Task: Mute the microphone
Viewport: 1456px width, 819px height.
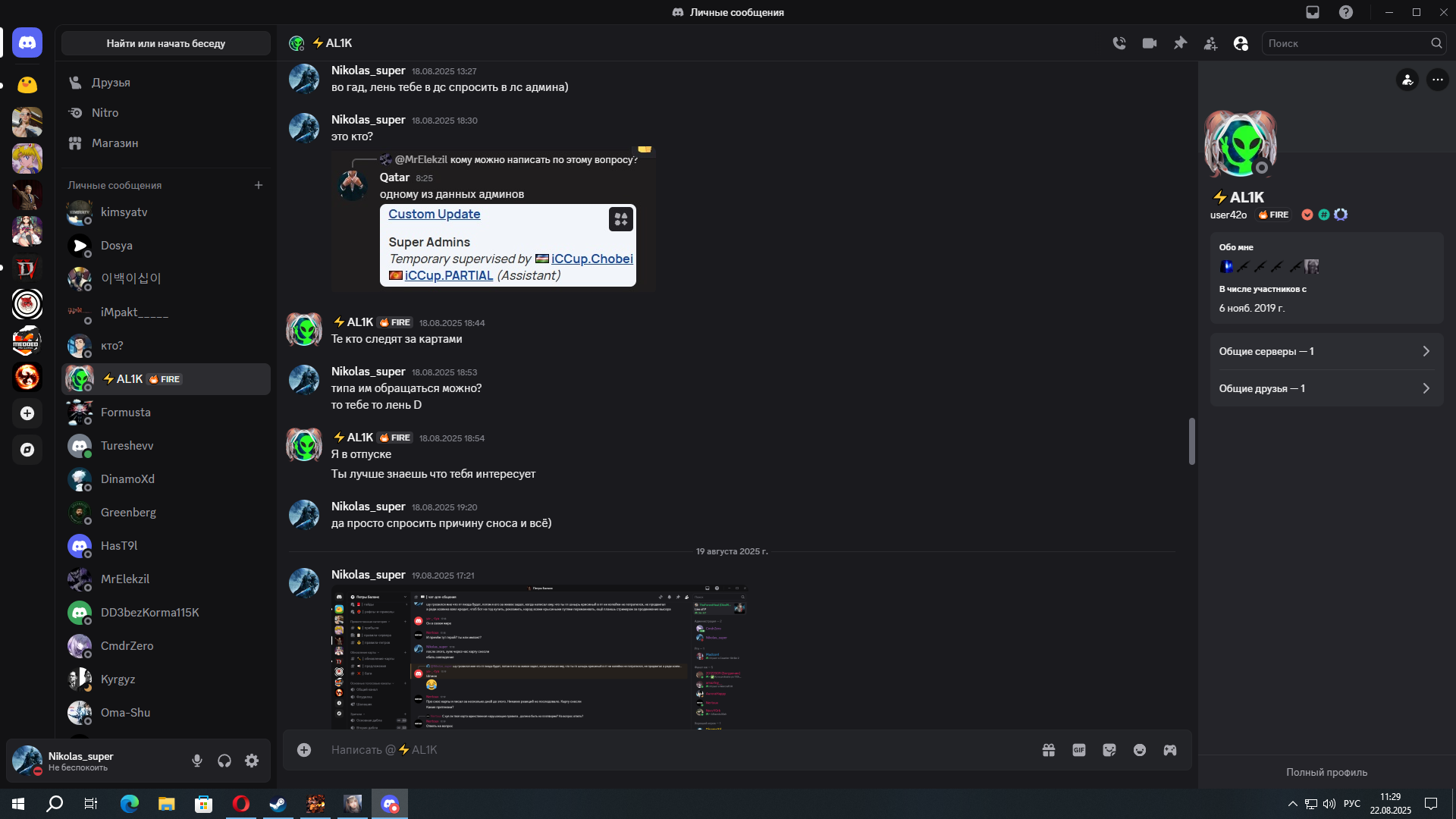Action: 197,761
